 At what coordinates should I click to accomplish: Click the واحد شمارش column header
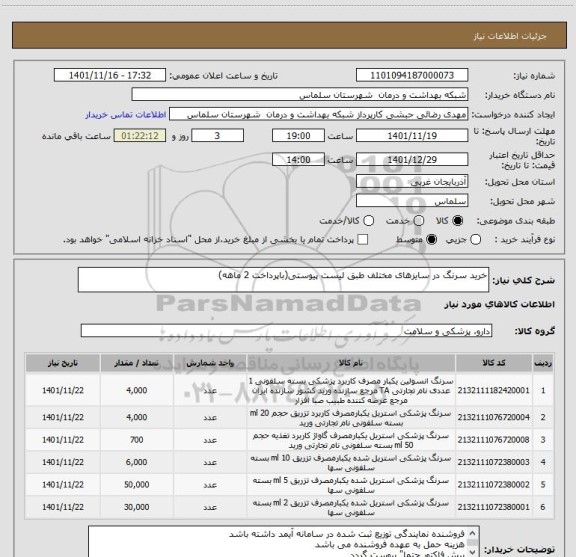click(x=210, y=363)
